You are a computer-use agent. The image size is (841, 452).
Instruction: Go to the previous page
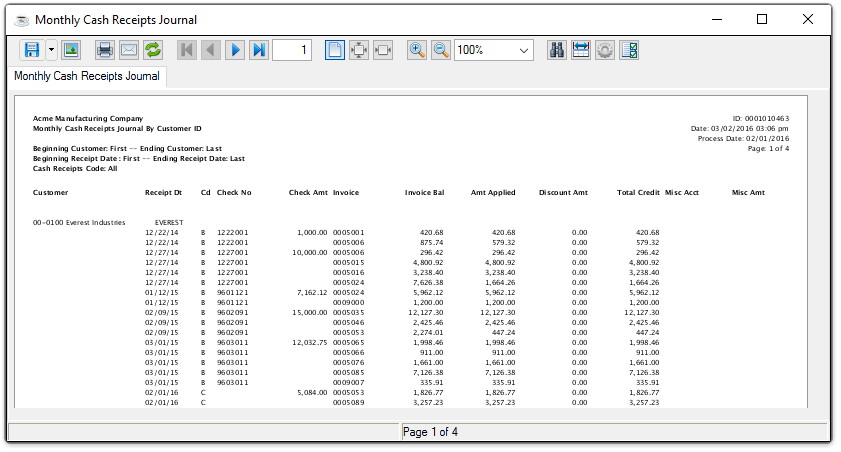tap(211, 50)
